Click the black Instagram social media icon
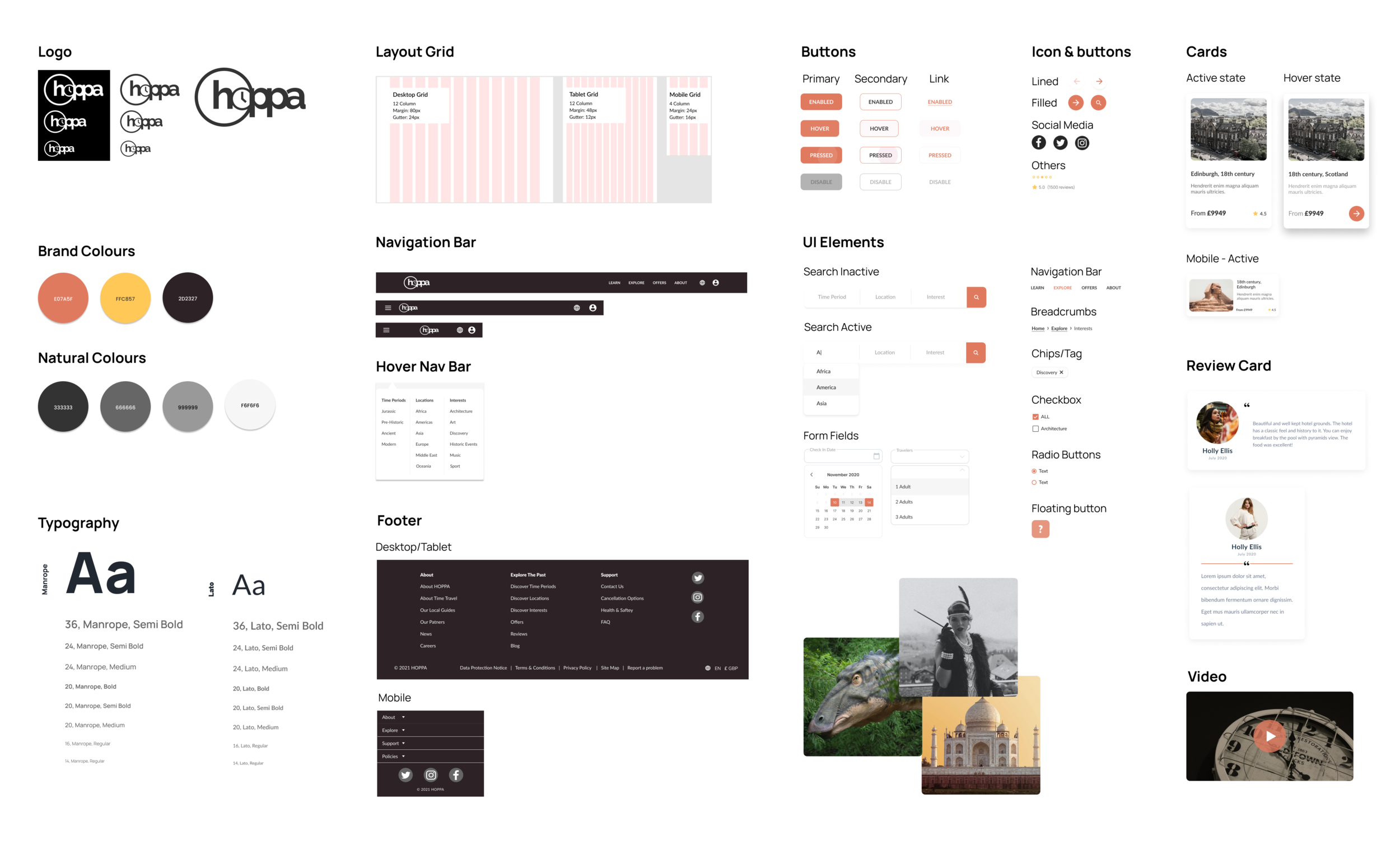 click(1082, 143)
